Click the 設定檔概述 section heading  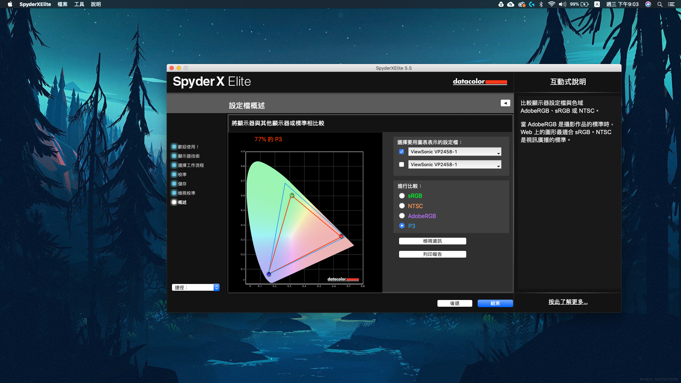point(247,106)
